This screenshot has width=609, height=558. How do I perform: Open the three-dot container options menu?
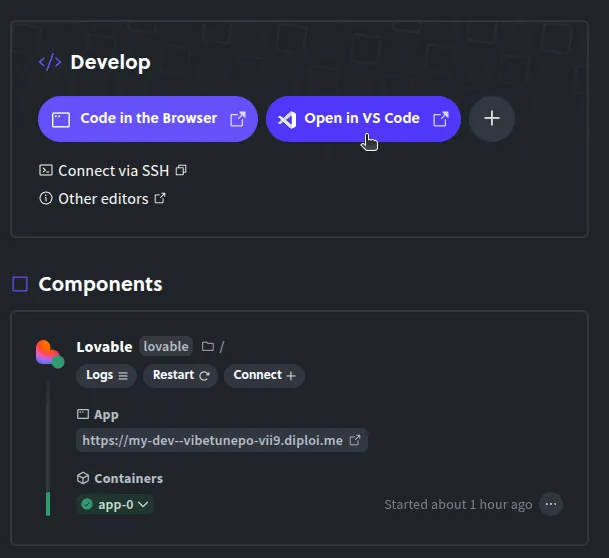coord(551,504)
